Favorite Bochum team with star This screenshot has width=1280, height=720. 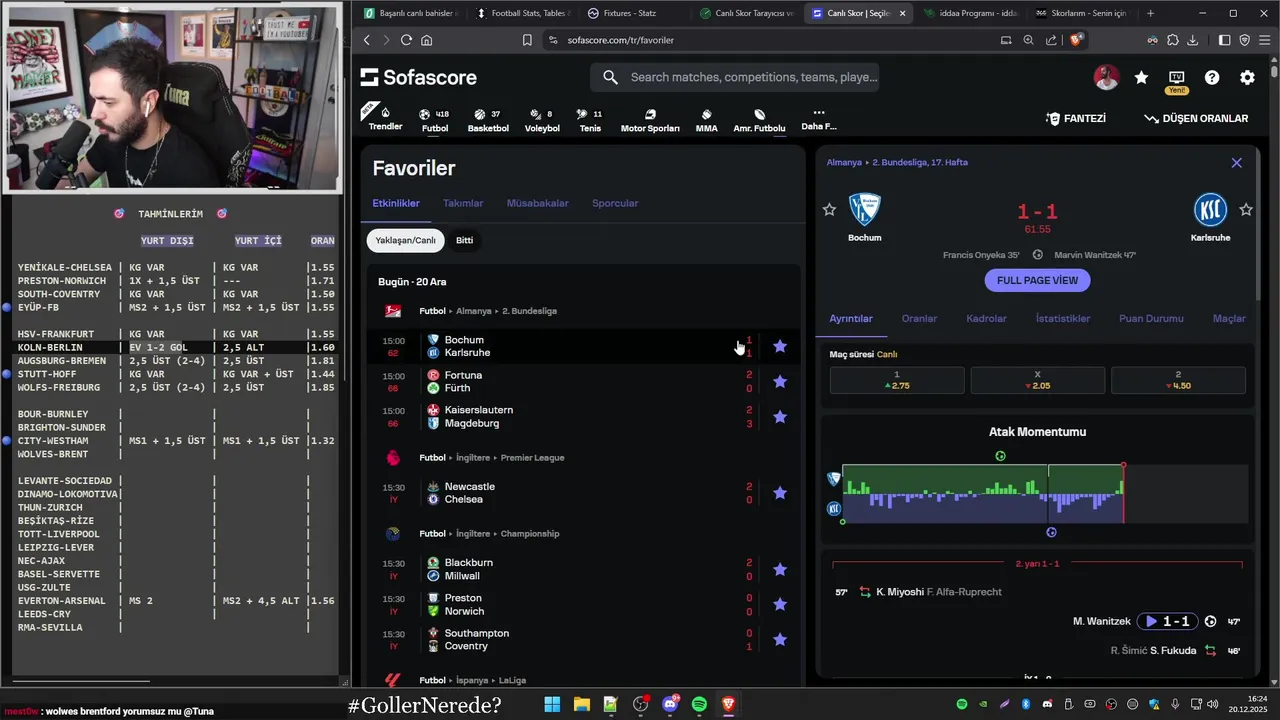[829, 209]
